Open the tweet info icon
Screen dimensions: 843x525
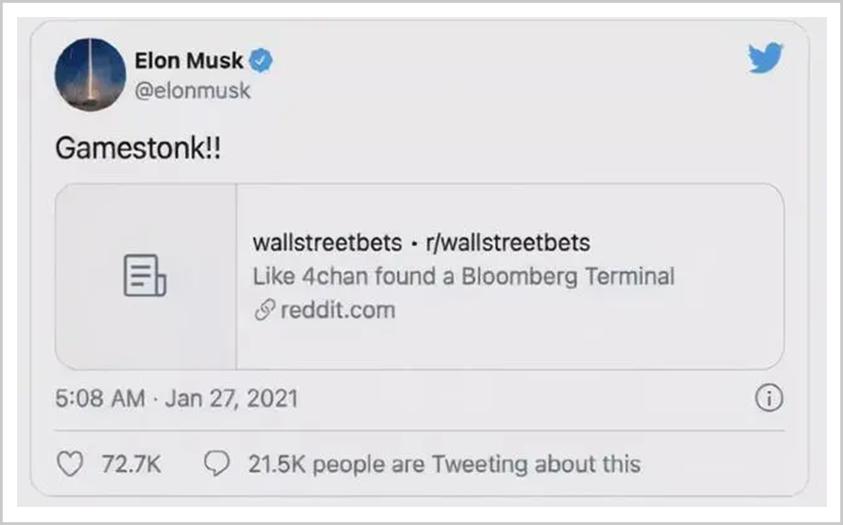point(768,399)
